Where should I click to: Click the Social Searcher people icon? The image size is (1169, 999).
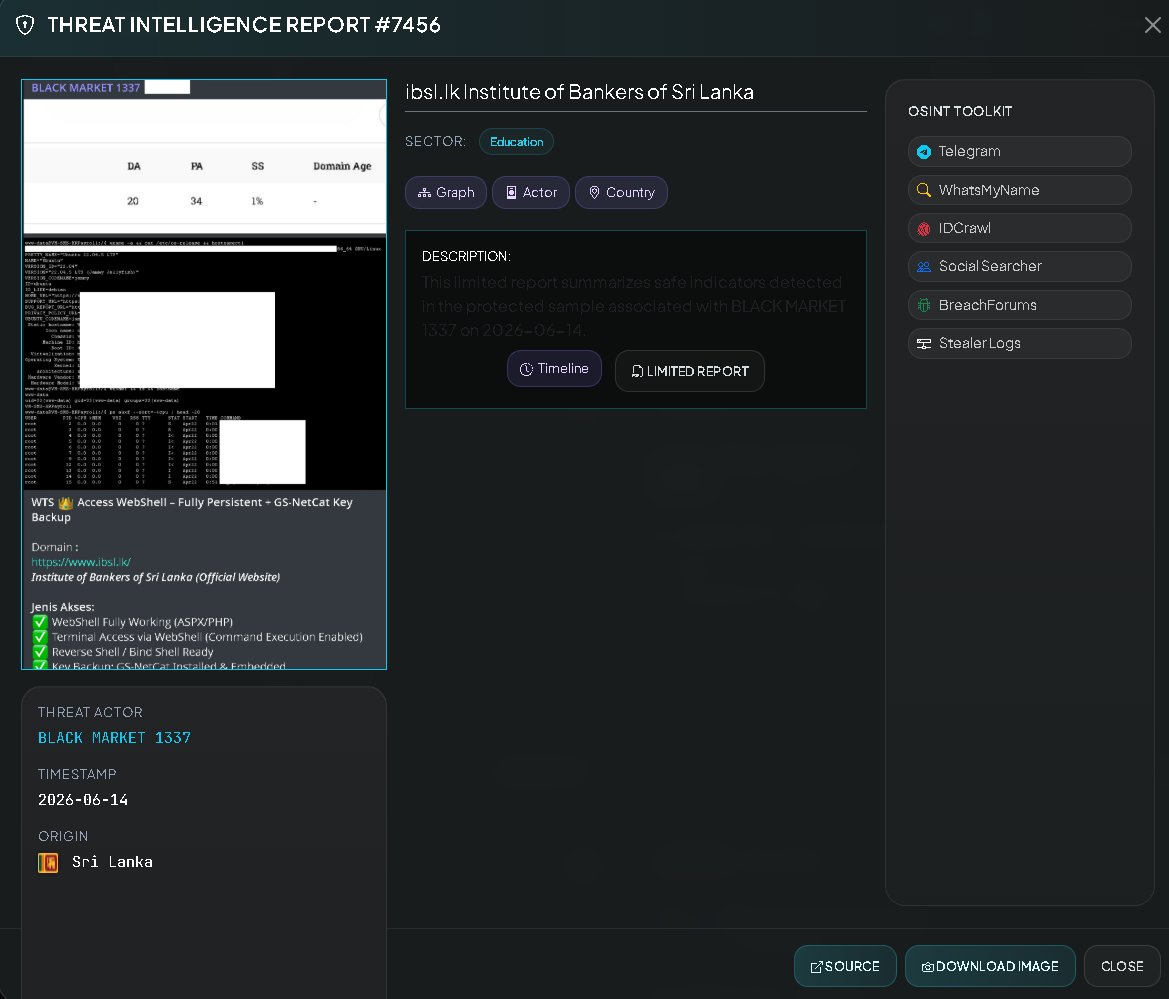[924, 267]
